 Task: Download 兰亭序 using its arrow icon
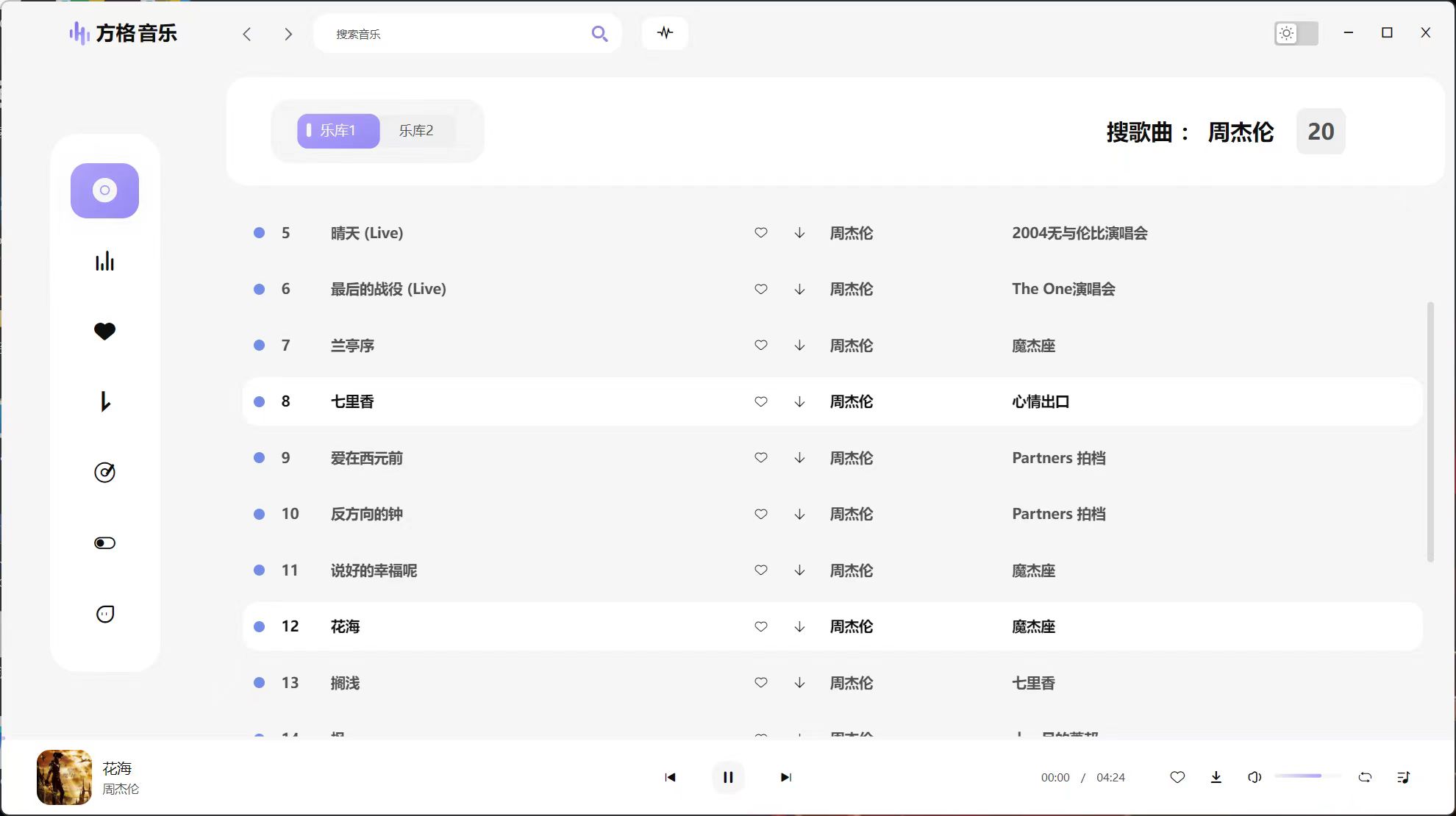coord(799,346)
